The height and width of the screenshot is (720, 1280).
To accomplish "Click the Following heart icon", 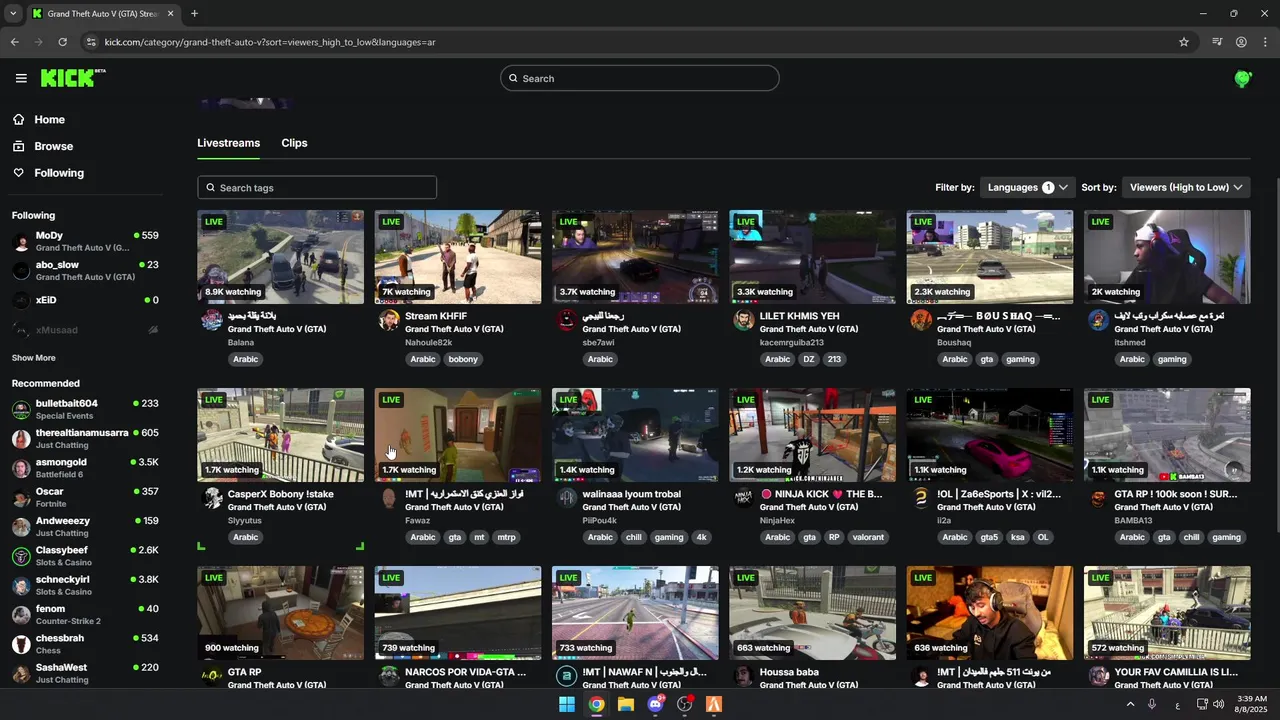I will (x=19, y=173).
